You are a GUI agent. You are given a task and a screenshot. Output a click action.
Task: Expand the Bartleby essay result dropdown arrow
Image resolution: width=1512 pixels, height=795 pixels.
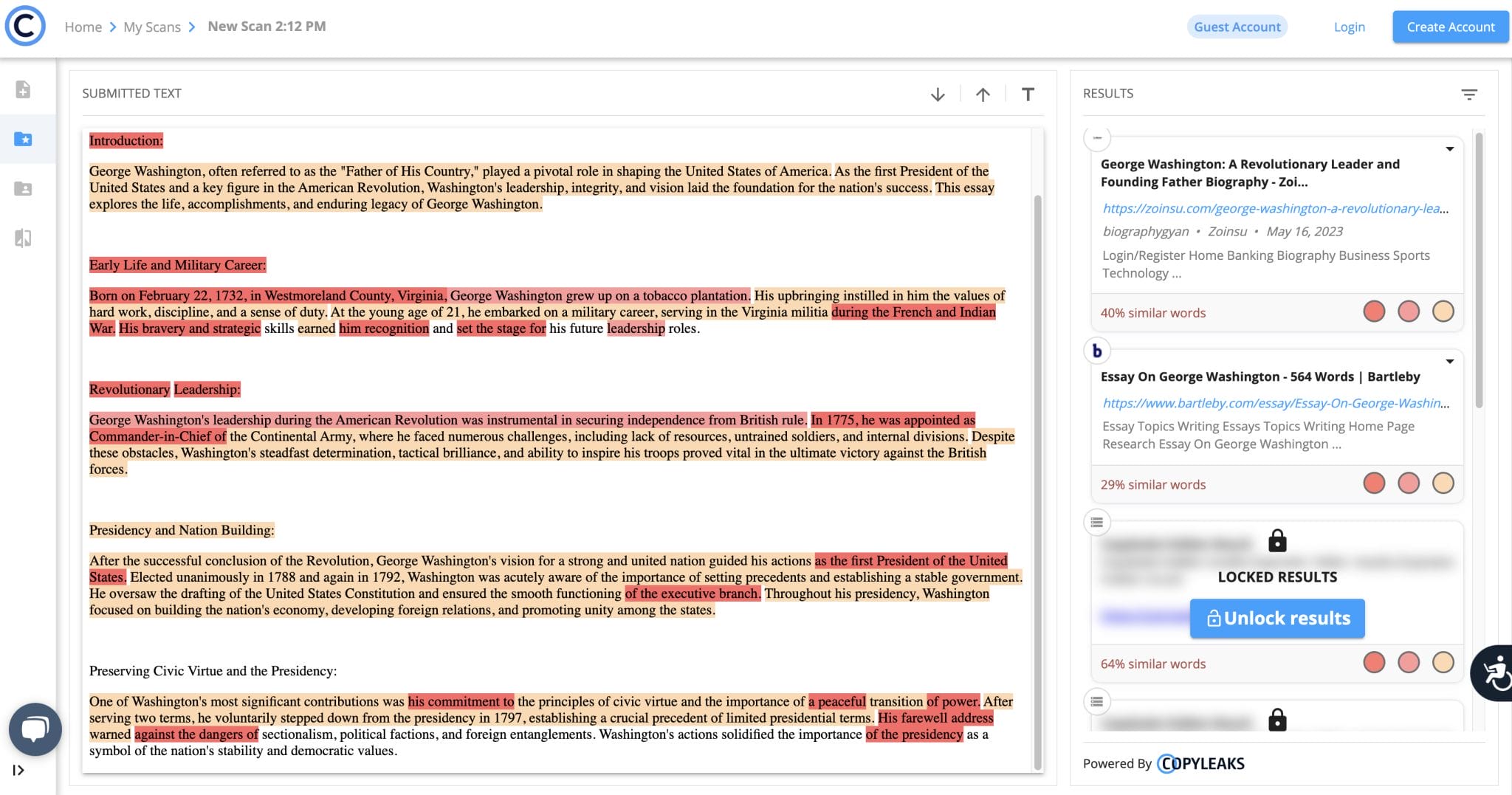point(1450,362)
